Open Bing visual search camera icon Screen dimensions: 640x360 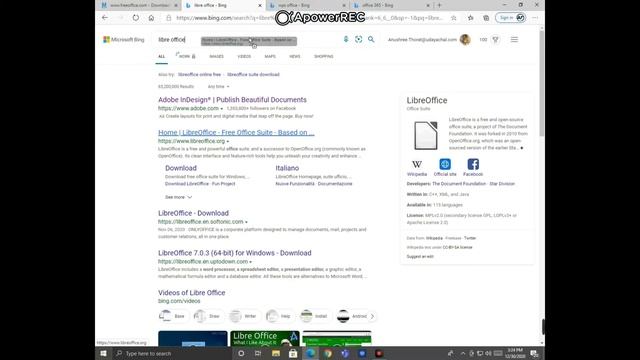pos(358,39)
